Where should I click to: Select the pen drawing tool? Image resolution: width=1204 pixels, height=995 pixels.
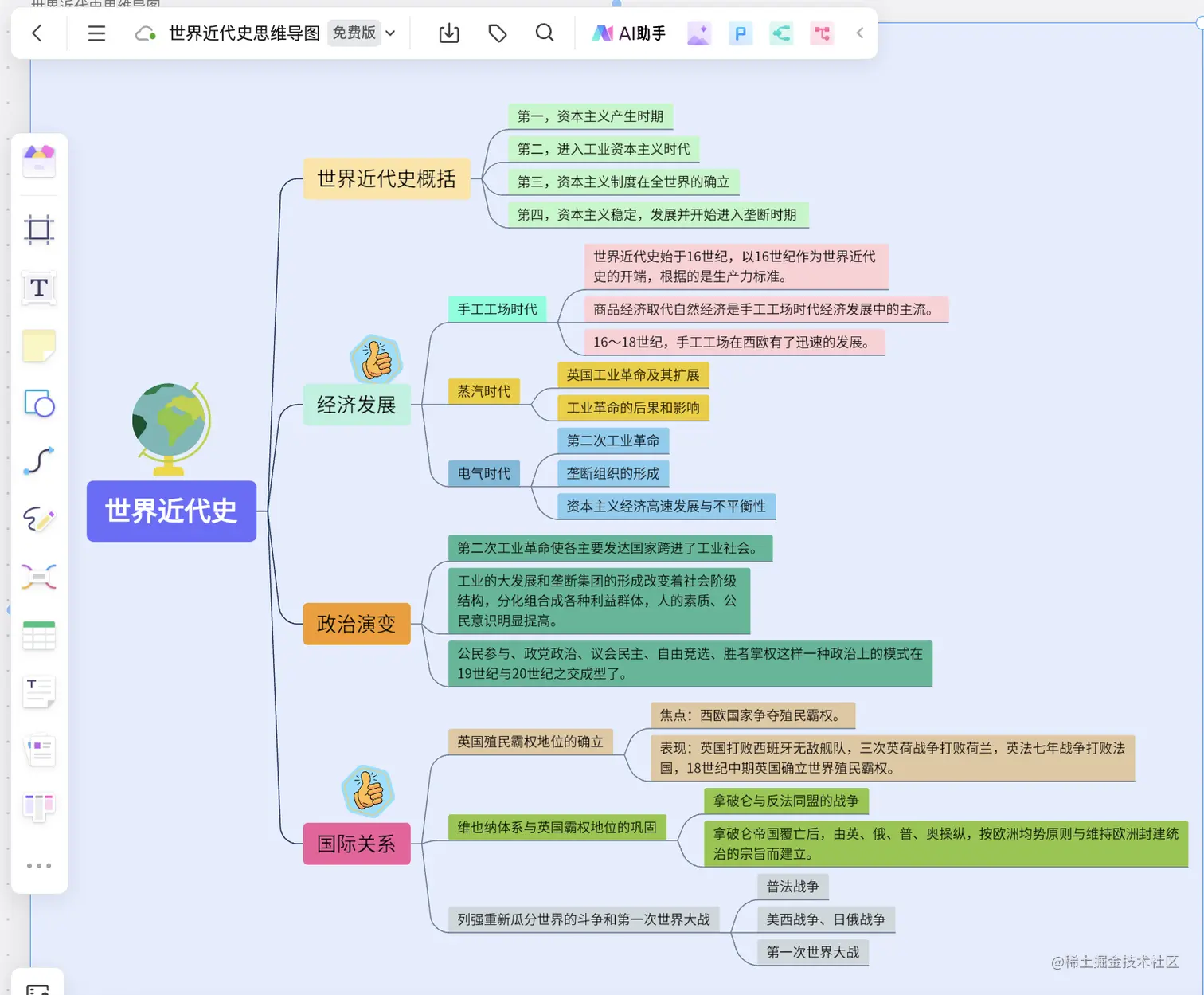pos(39,519)
